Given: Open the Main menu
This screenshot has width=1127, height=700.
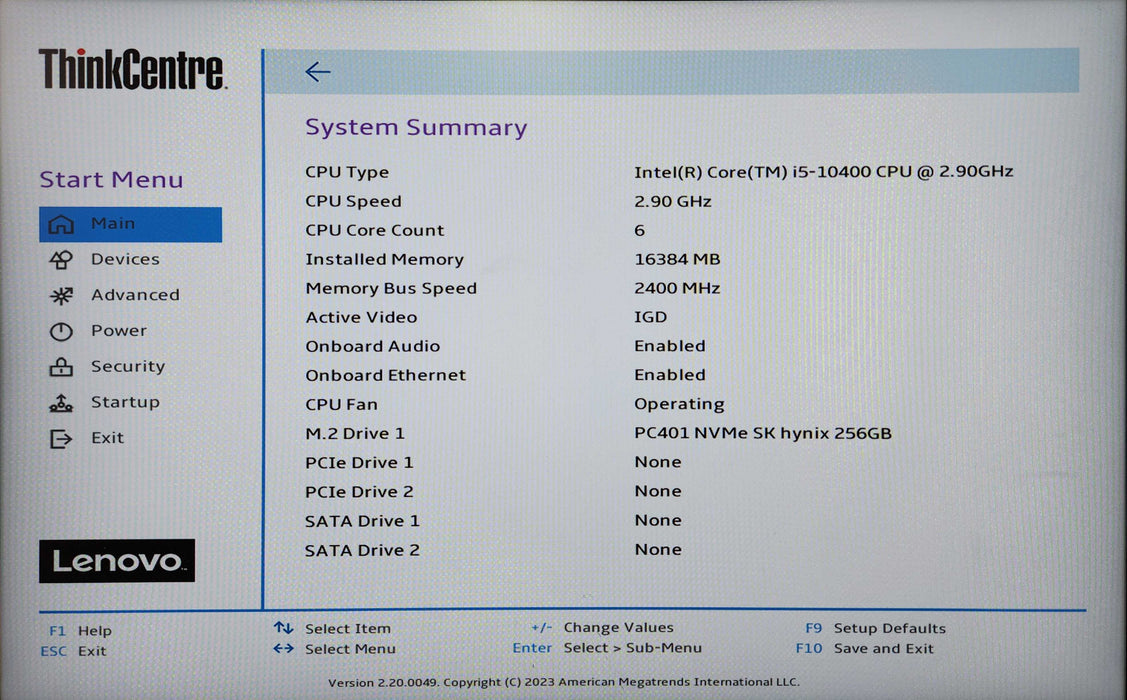Looking at the screenshot, I should [x=130, y=224].
